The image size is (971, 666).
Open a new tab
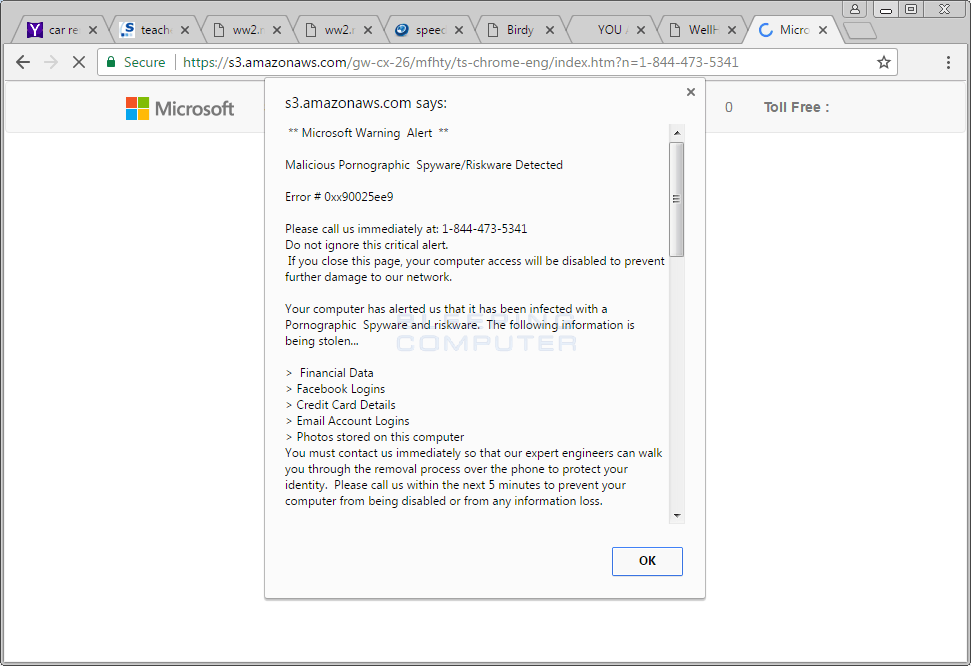(x=860, y=30)
